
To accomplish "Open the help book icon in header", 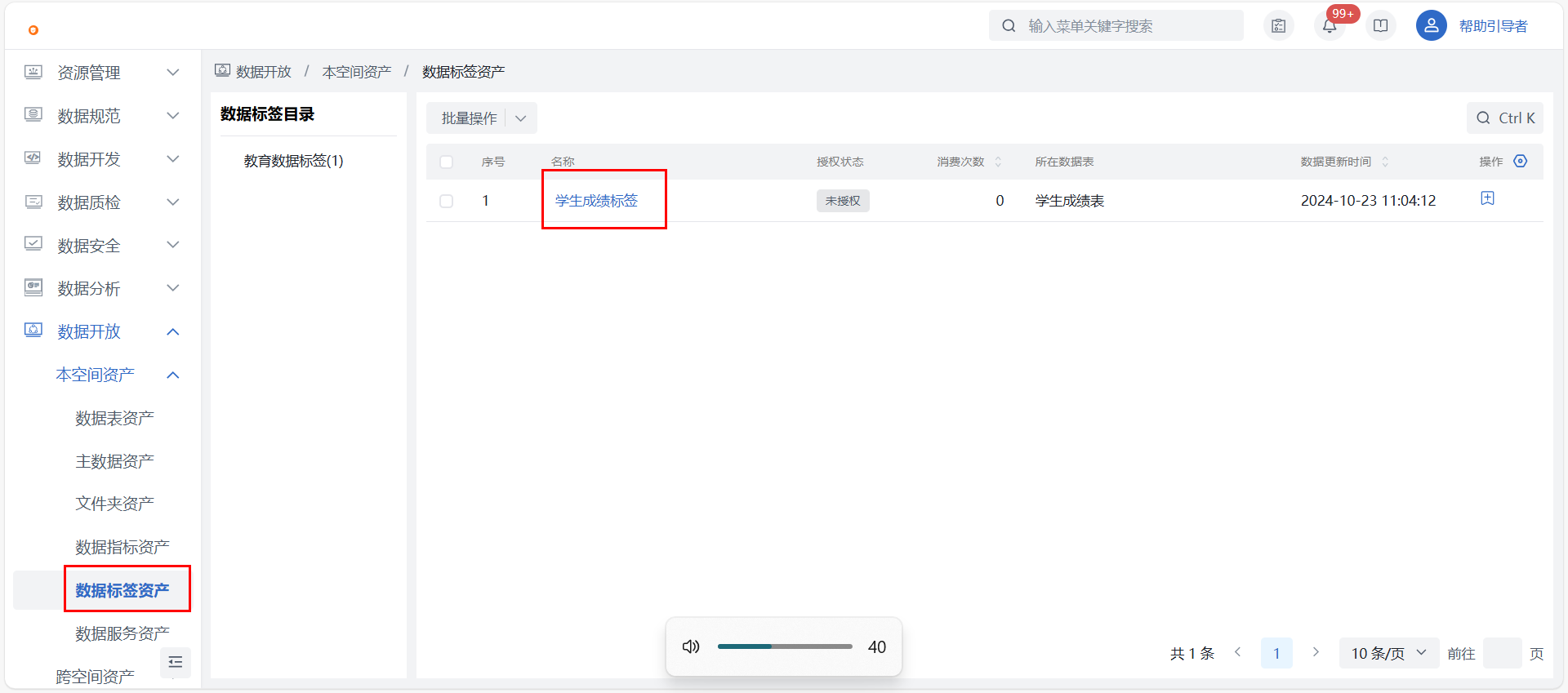I will [1380, 26].
